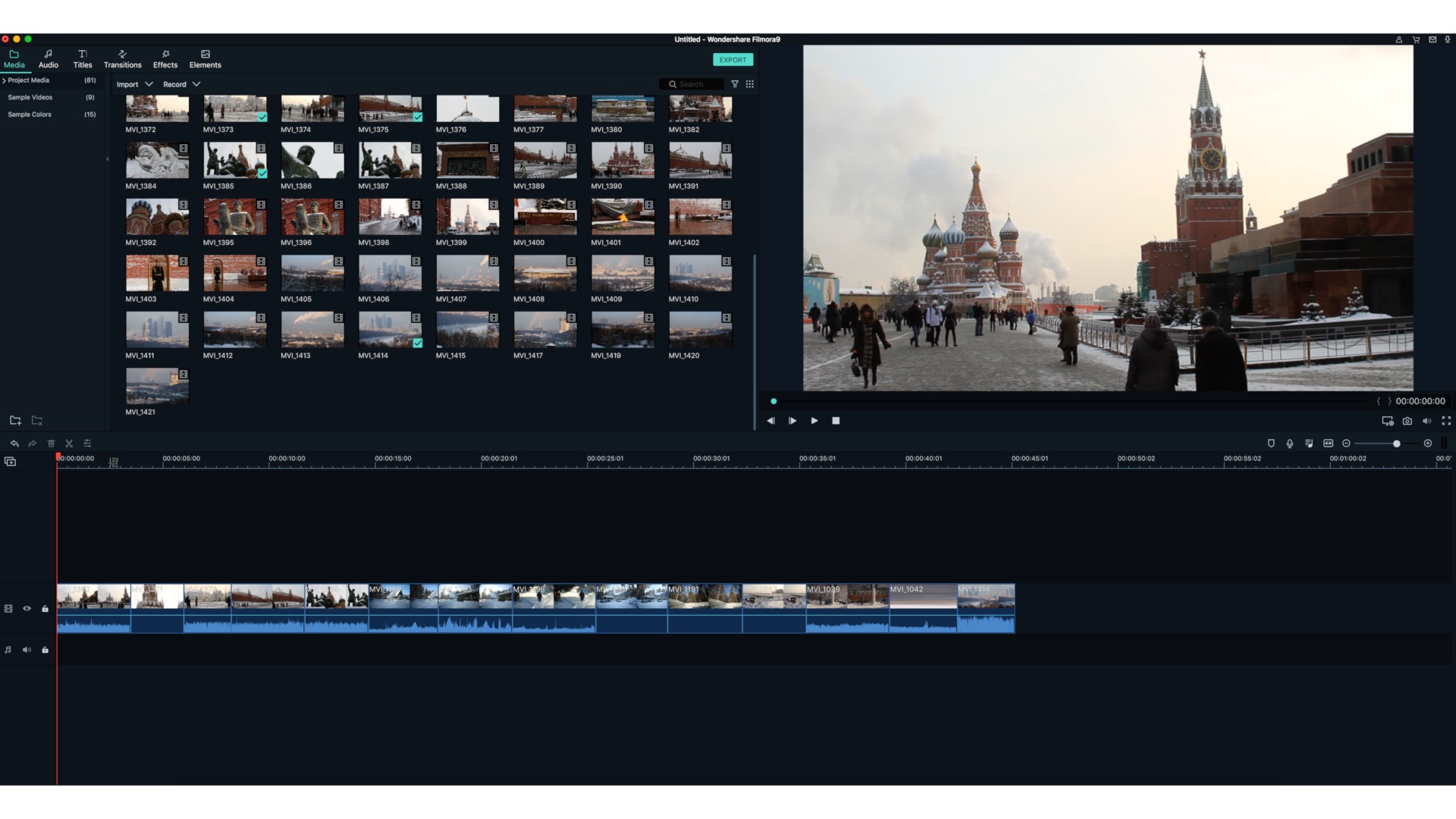Select MVI_1399 thumbnail
The image size is (1456, 819).
pyautogui.click(x=468, y=218)
